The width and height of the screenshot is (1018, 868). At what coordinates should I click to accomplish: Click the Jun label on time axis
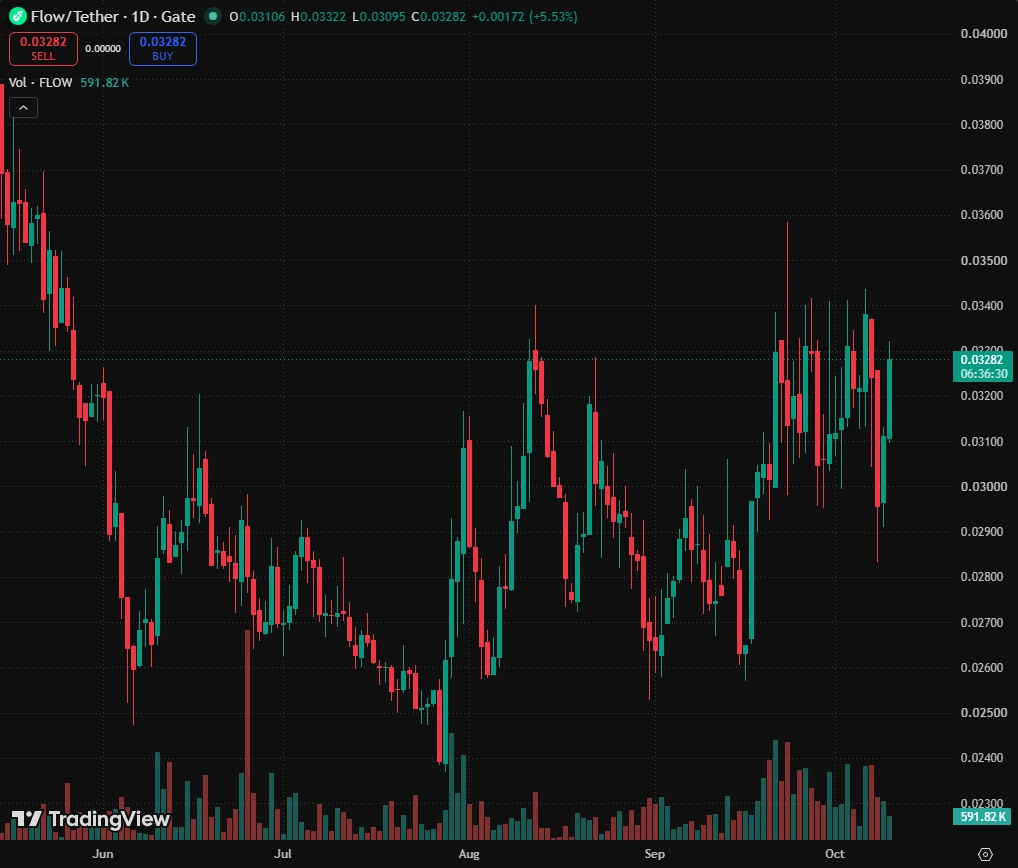tap(103, 854)
